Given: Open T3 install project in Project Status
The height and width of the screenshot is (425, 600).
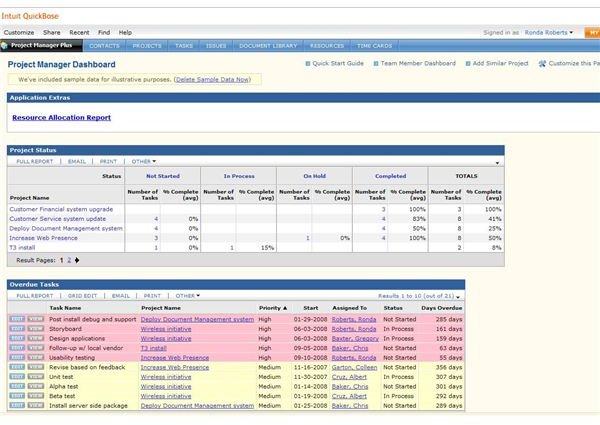Looking at the screenshot, I should coord(22,248).
